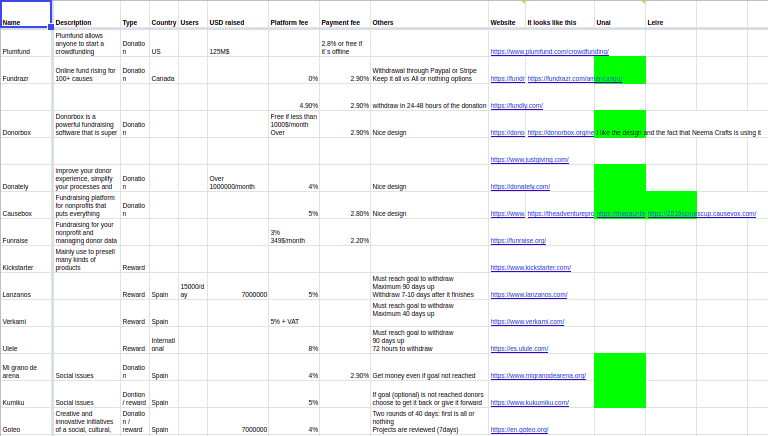Select the 125M$ USD raised cell
The width and height of the screenshot is (768, 436).
click(x=238, y=43)
